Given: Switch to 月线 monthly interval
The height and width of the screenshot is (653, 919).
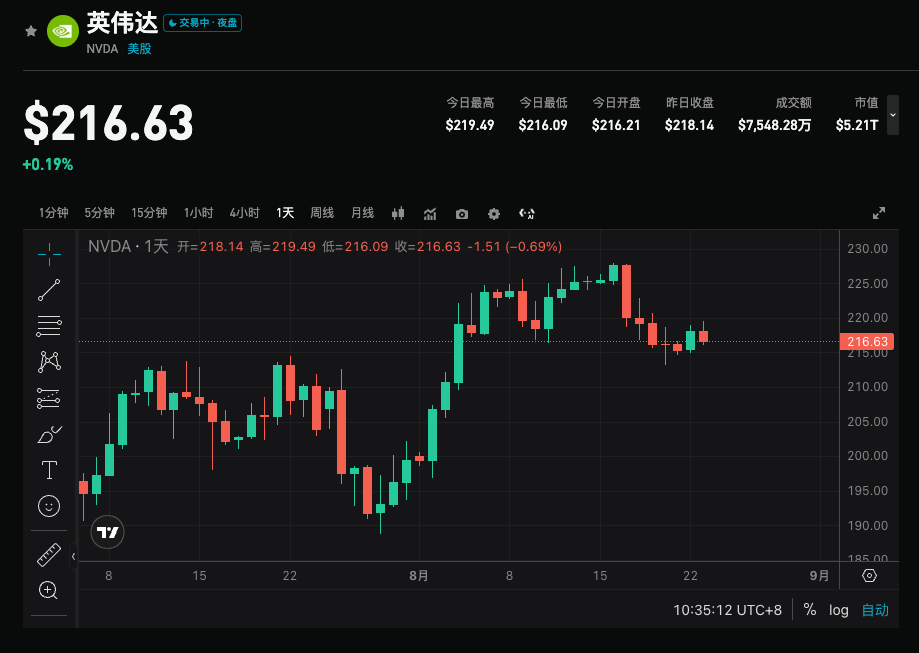Looking at the screenshot, I should tap(362, 213).
